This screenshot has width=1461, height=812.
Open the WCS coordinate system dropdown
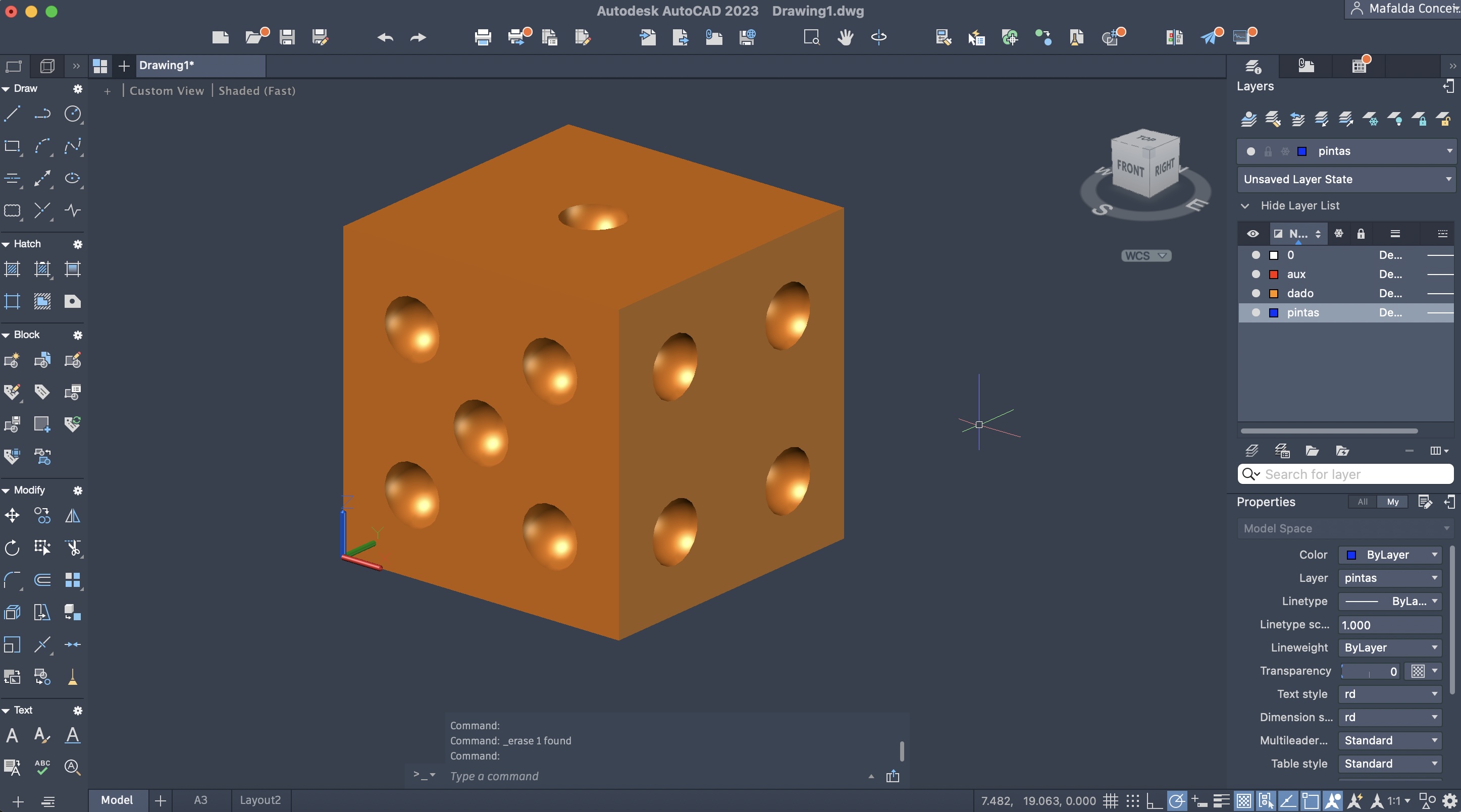[1145, 256]
